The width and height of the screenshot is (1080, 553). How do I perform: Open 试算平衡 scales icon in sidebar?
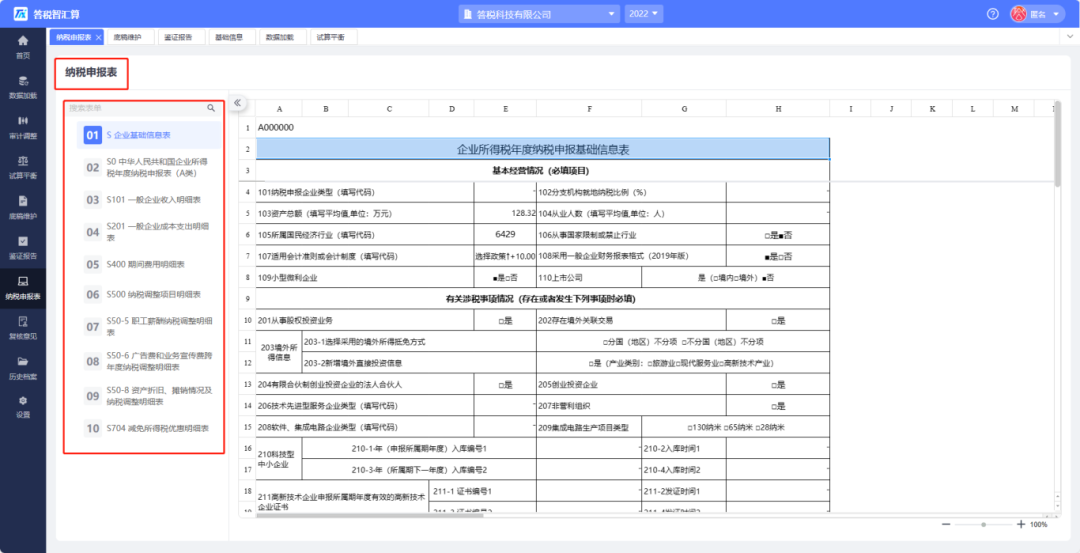click(23, 160)
